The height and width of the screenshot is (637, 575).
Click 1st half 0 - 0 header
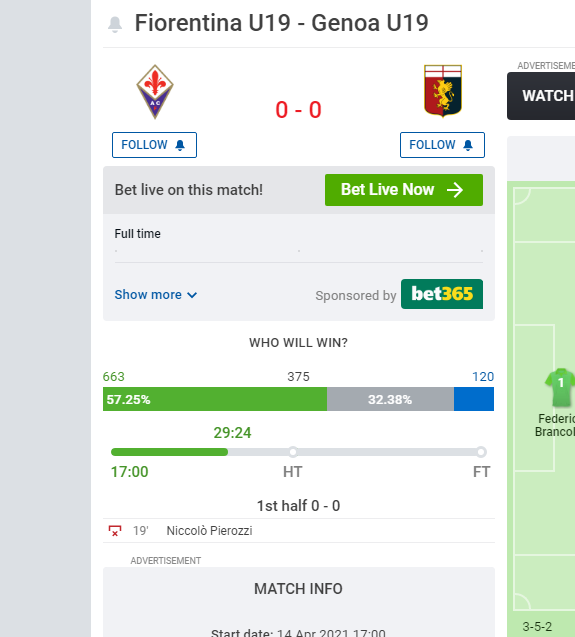(299, 506)
